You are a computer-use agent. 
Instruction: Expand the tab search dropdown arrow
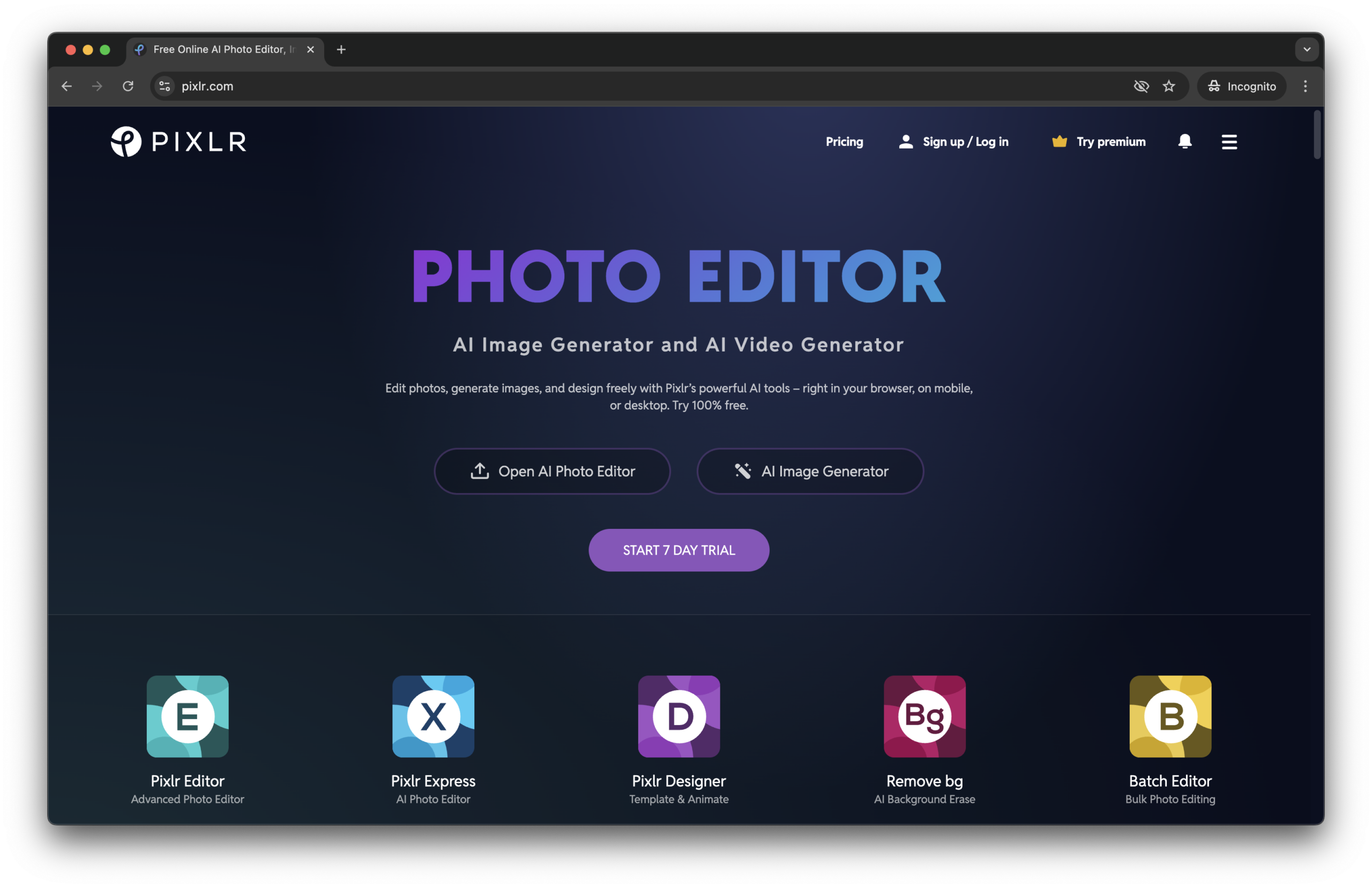pyautogui.click(x=1306, y=50)
